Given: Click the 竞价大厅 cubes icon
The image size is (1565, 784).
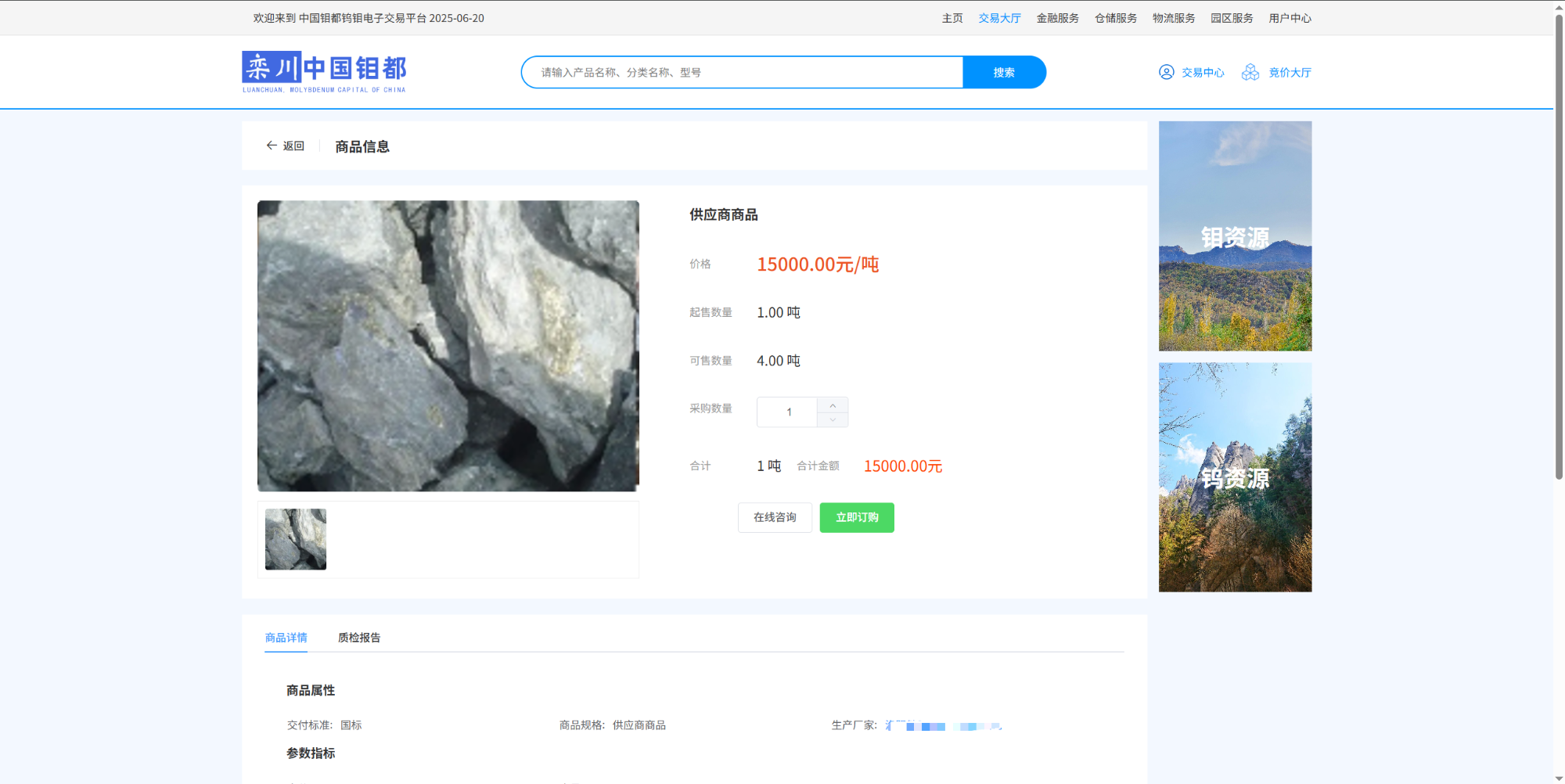Looking at the screenshot, I should [x=1250, y=72].
